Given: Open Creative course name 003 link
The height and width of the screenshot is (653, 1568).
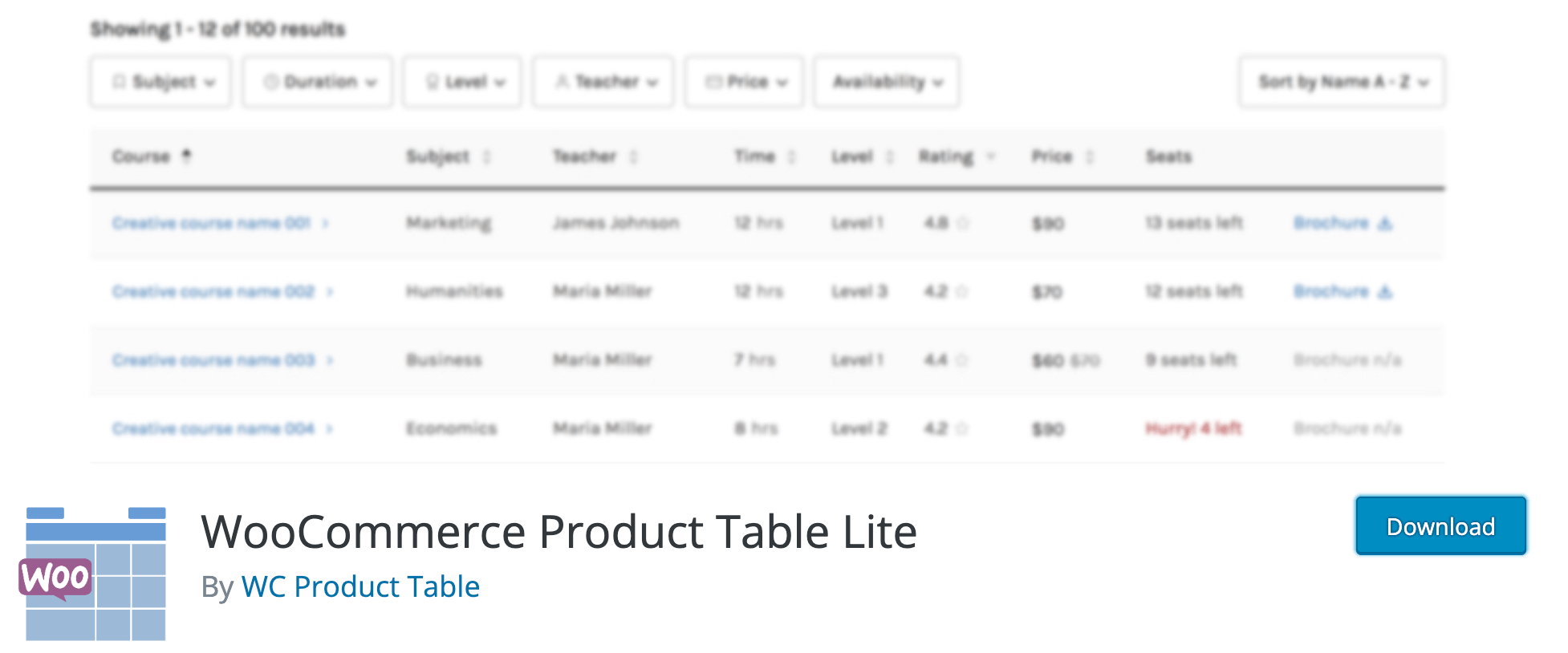Looking at the screenshot, I should [213, 360].
